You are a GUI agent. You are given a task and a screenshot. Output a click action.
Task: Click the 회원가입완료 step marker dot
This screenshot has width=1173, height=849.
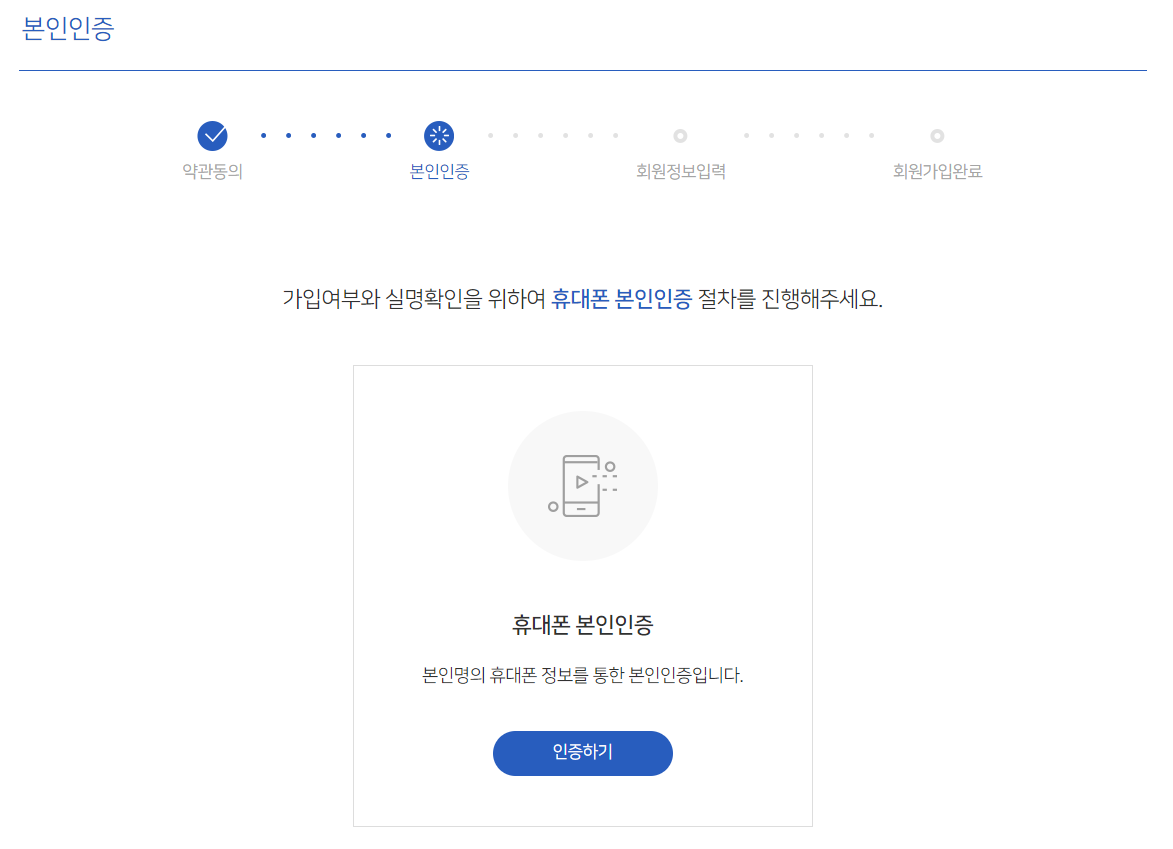(x=937, y=136)
